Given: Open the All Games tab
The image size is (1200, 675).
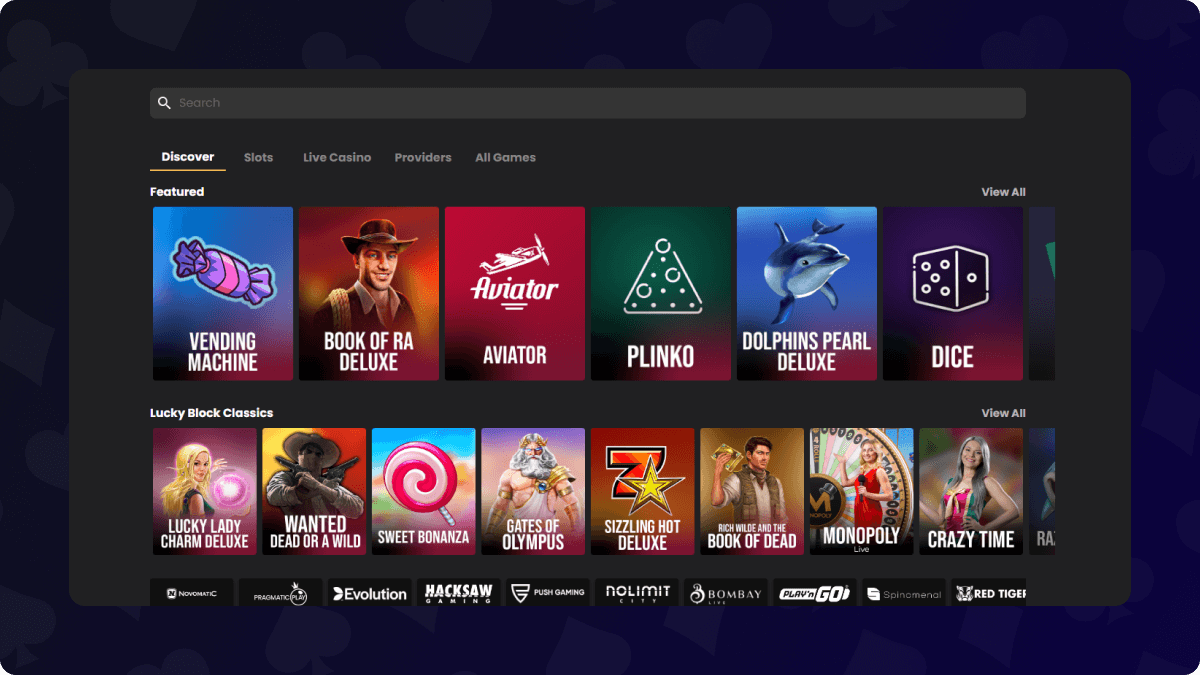Looking at the screenshot, I should [505, 157].
